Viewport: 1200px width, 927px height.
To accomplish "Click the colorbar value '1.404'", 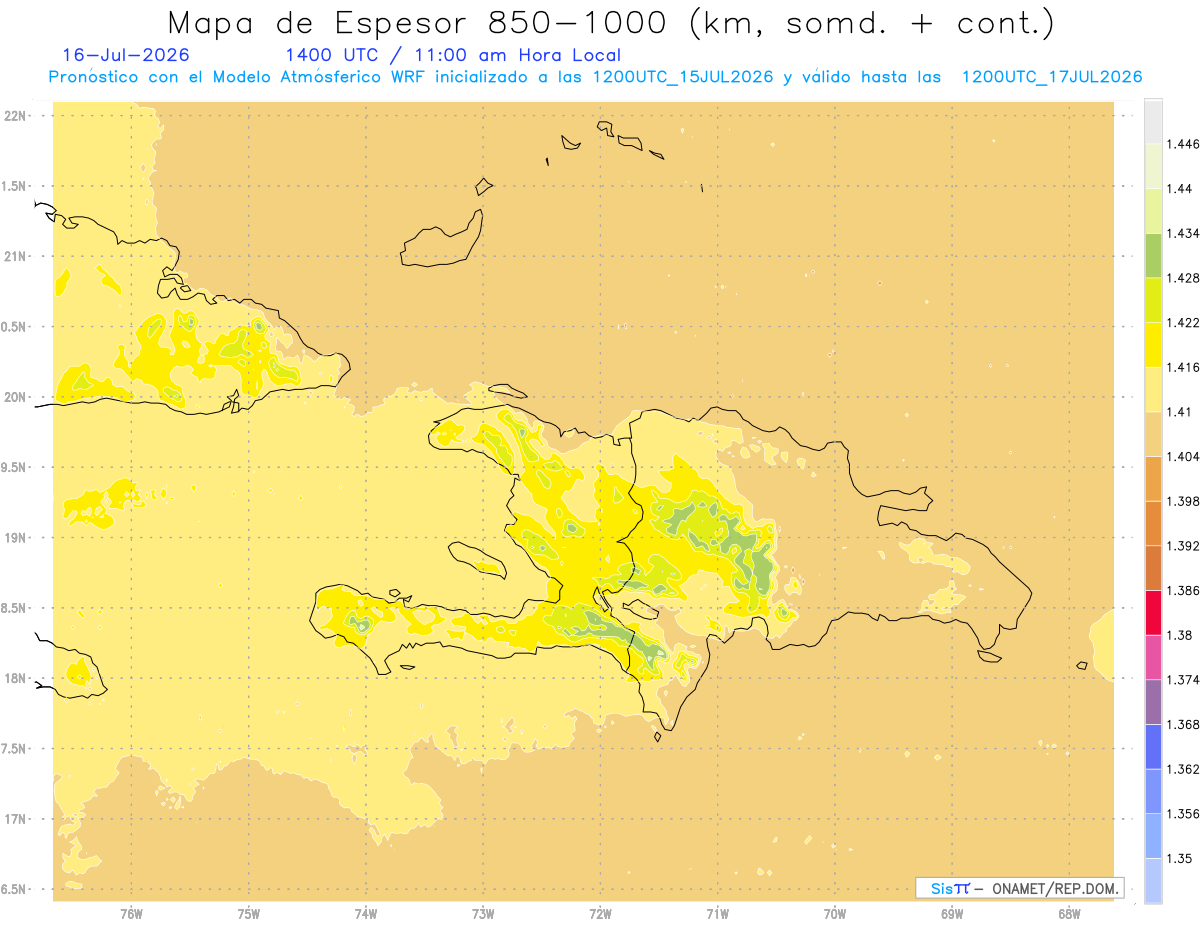I will (x=1183, y=456).
